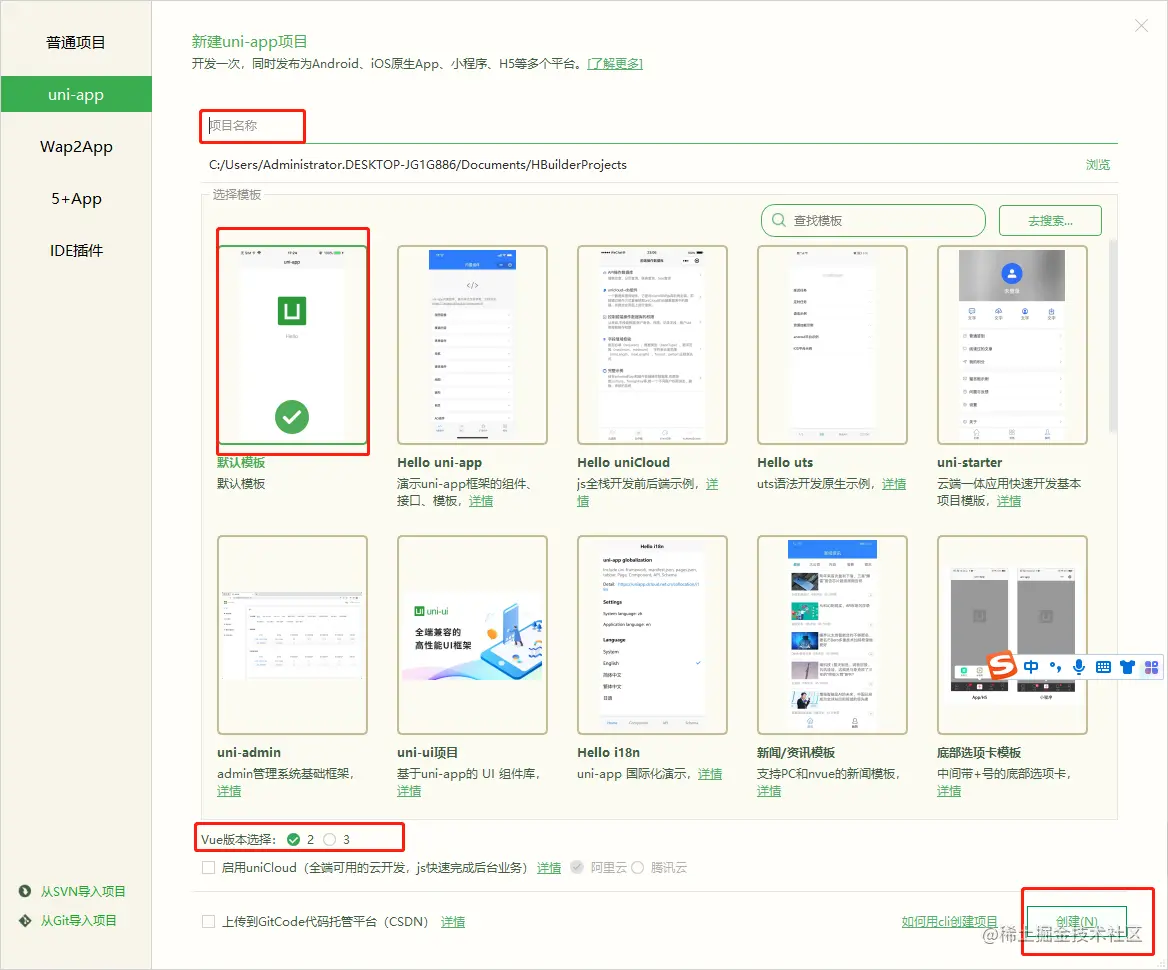This screenshot has height=970, width=1168.
Task: Click Sogou punctuation mode icon
Action: pyautogui.click(x=1056, y=667)
